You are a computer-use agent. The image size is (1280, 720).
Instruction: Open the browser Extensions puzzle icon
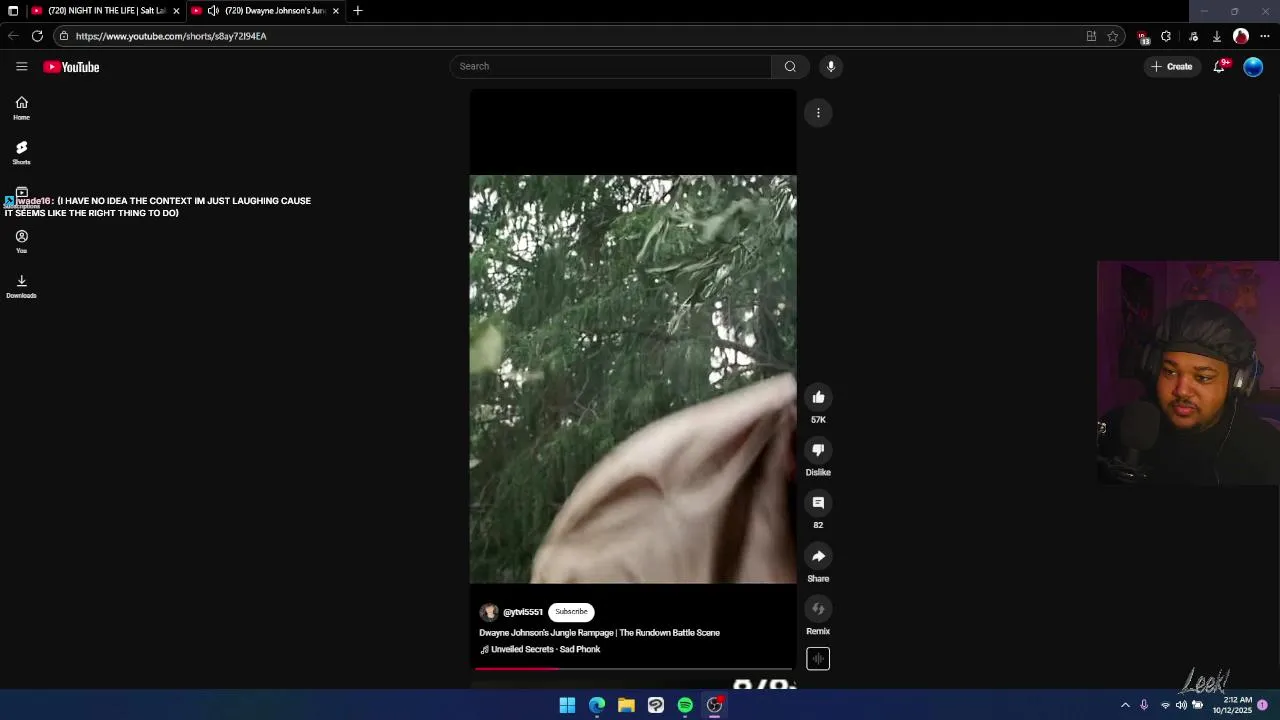point(1166,36)
